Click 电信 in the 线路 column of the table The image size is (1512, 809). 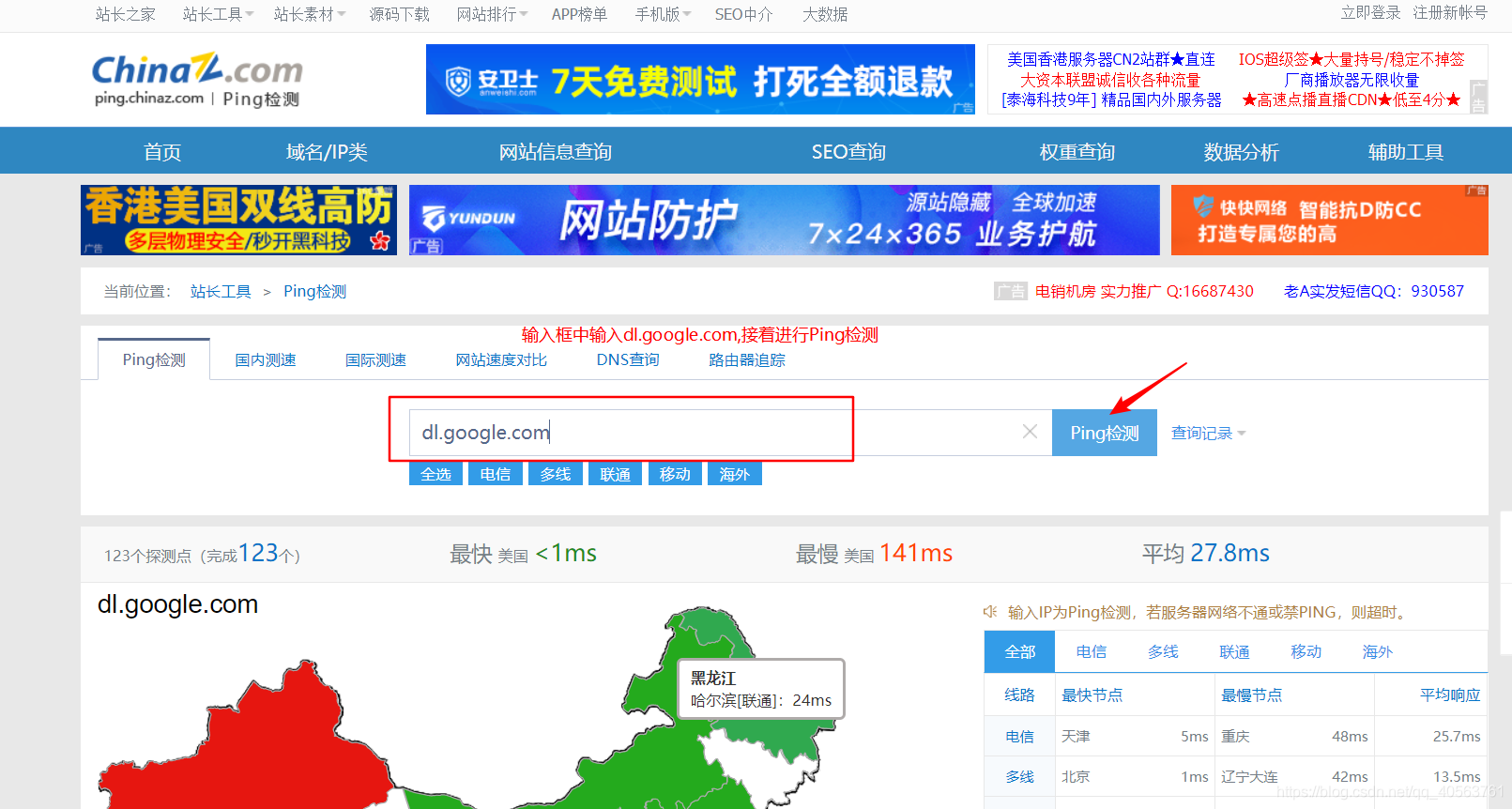[1019, 737]
